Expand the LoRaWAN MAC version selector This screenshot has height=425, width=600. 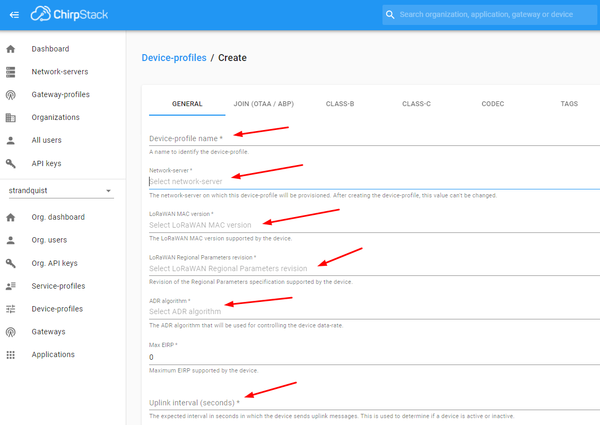tap(370, 225)
